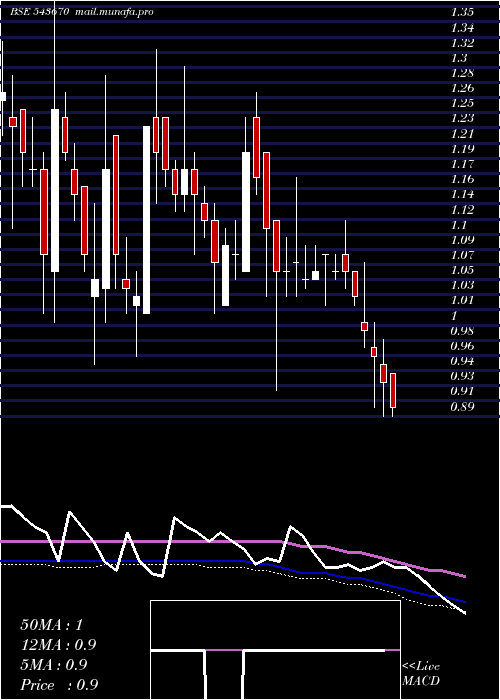Select the 0.96 price axis label
The width and height of the screenshot is (500, 700).
(462, 346)
